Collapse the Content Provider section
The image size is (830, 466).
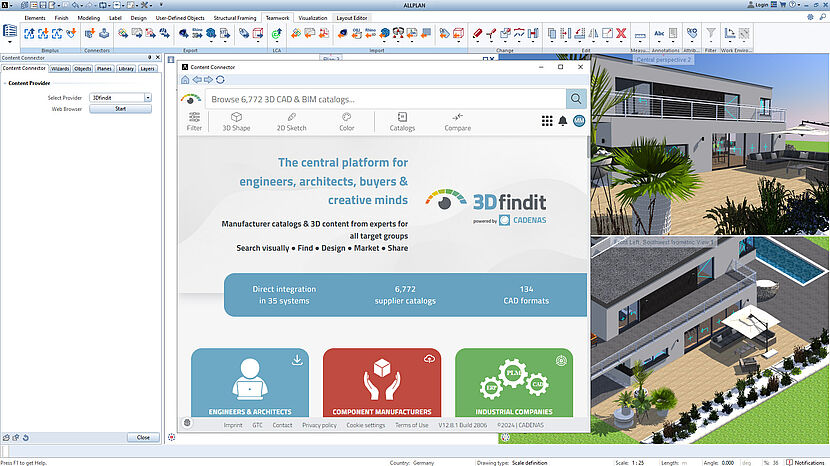4,84
